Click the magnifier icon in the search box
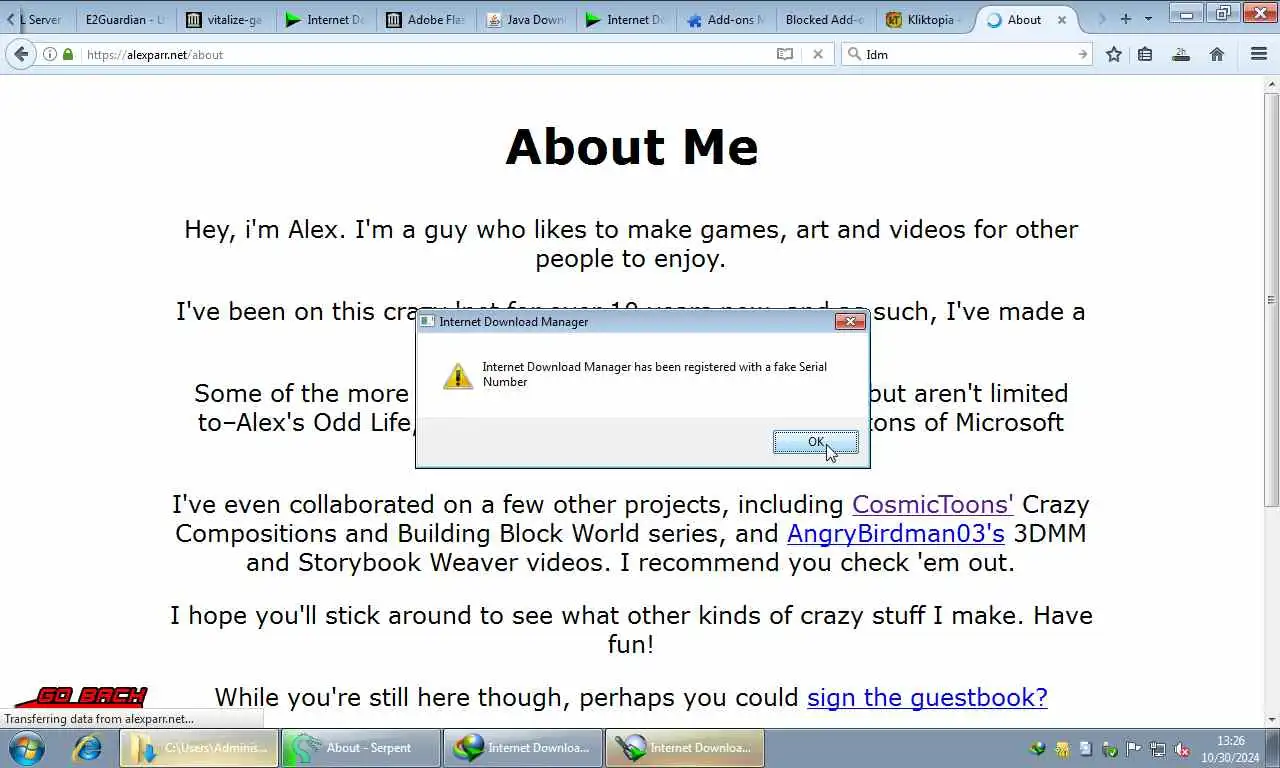Image resolution: width=1280 pixels, height=768 pixels. (853, 55)
